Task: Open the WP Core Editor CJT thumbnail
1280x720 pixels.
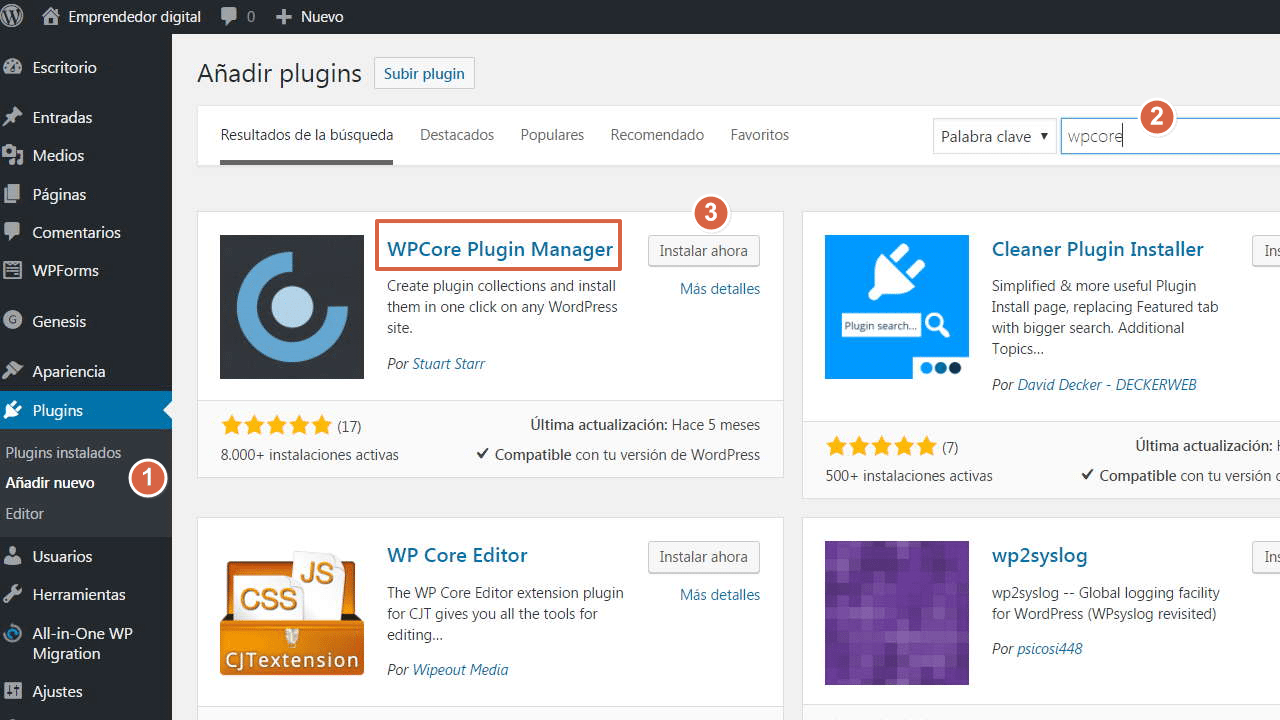Action: [x=292, y=613]
